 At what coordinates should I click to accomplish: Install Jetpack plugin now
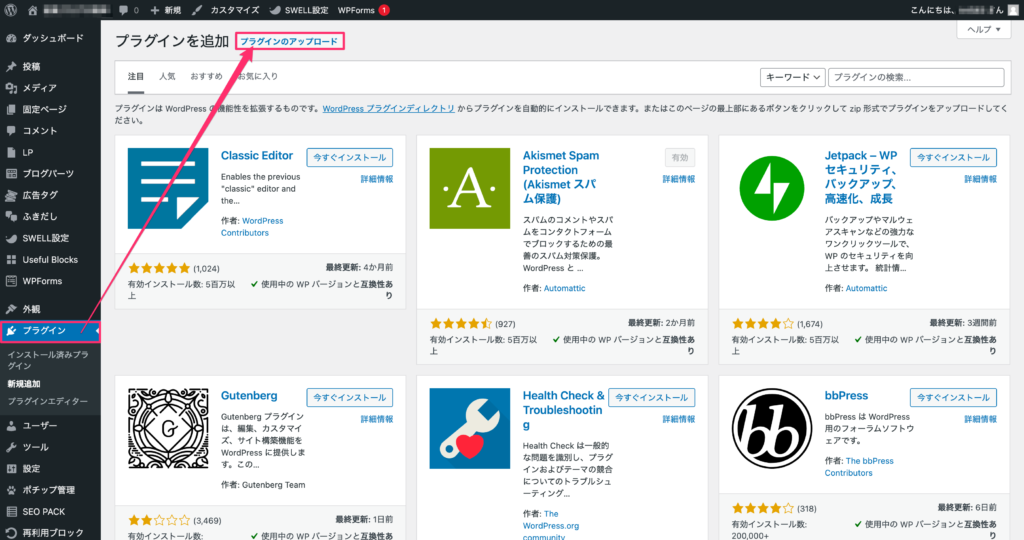pyautogui.click(x=953, y=157)
